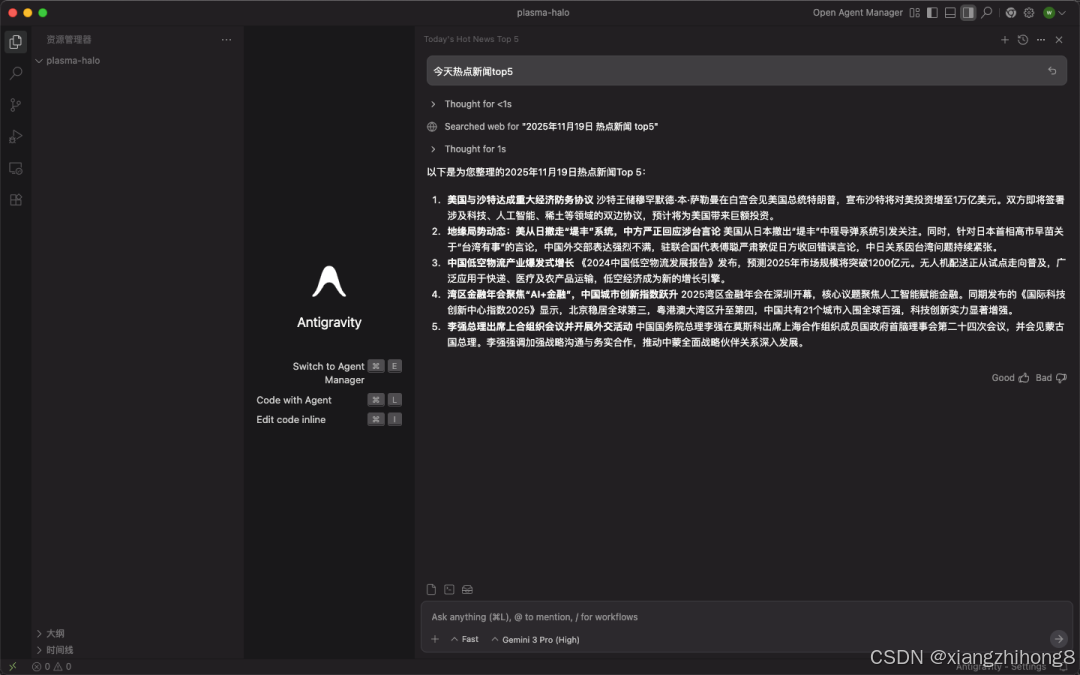
Task: Toggle the right agent sidebar
Action: click(x=968, y=12)
